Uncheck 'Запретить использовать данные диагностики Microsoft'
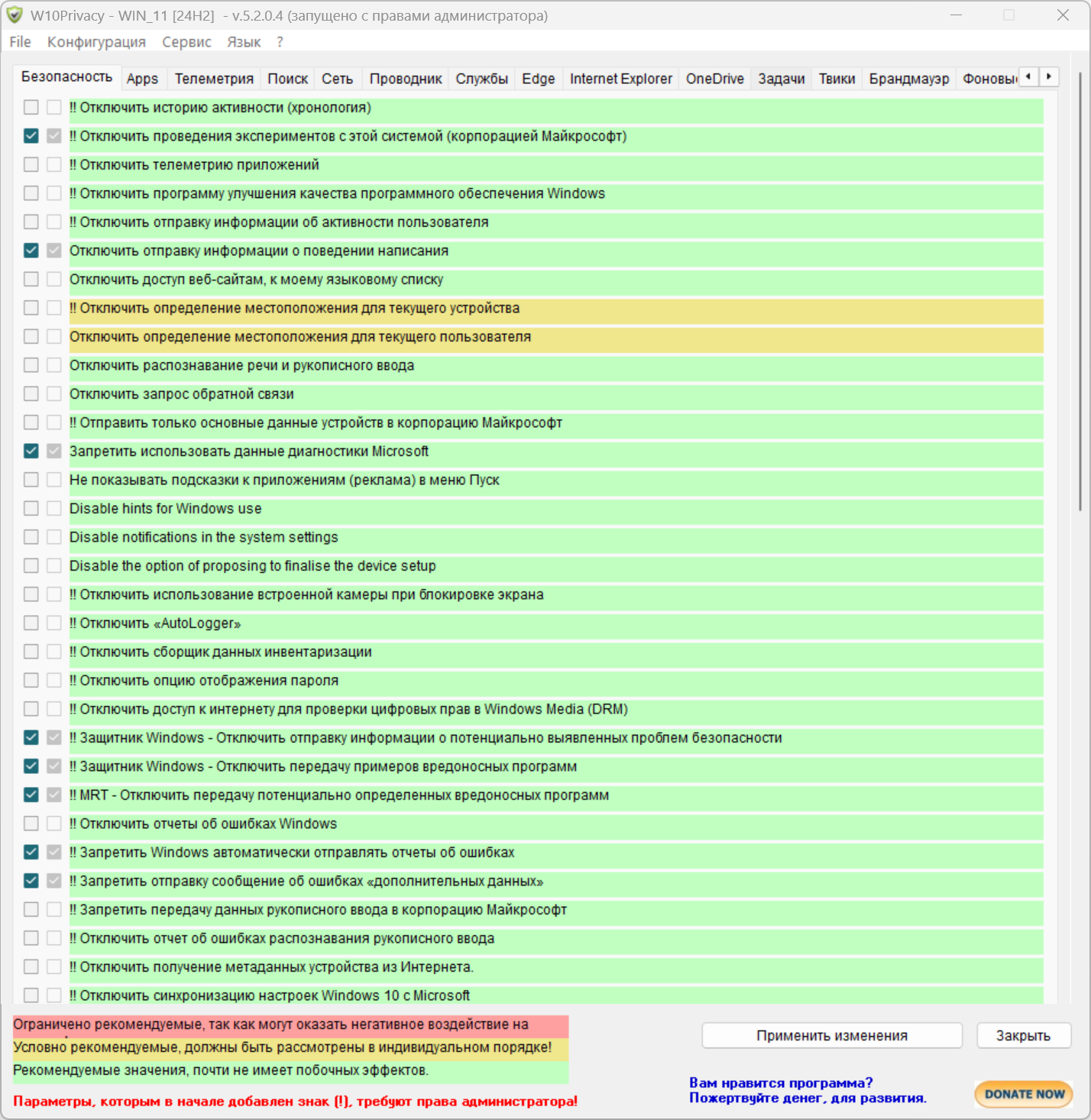1091x1120 pixels. click(x=31, y=452)
